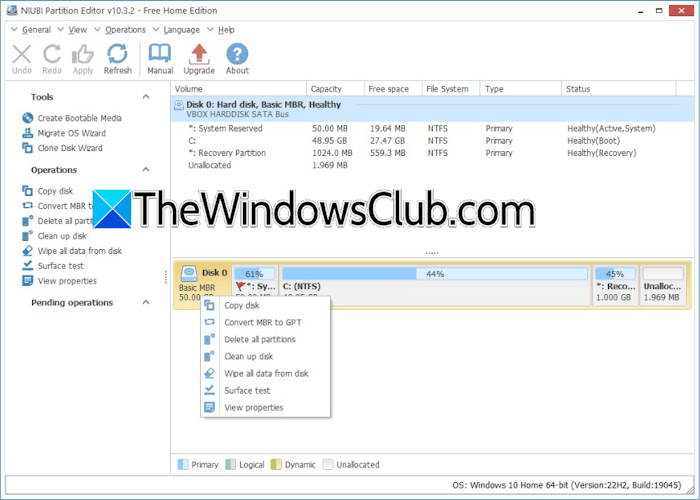Click Surface test in the sidebar
Viewport: 700px width, 500px height.
point(60,266)
